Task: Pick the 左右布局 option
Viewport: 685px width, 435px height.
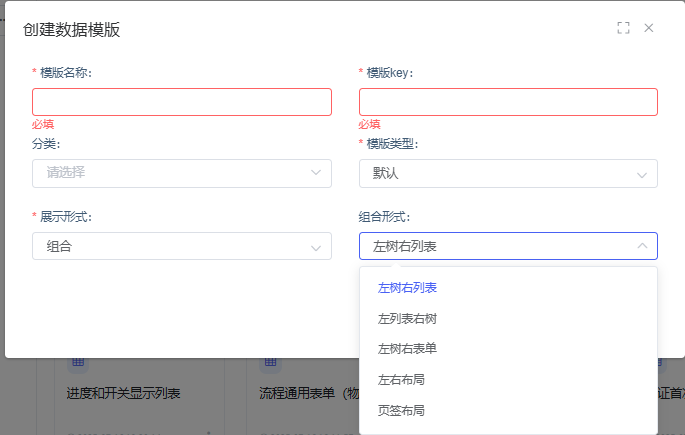Action: (400, 380)
